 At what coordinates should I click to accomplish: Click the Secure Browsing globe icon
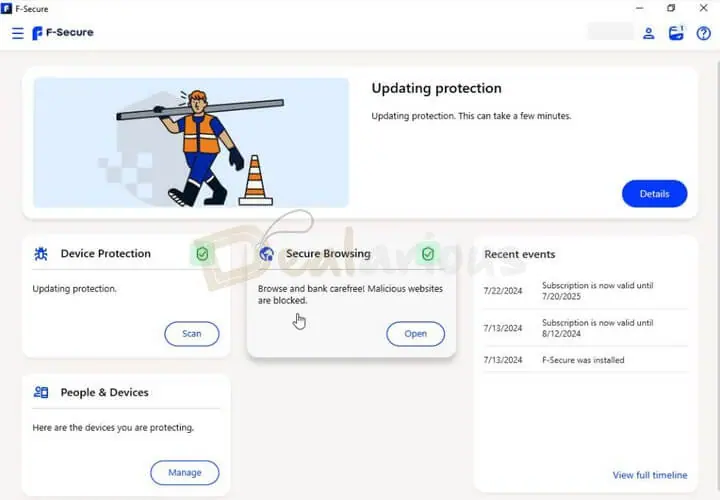[266, 254]
